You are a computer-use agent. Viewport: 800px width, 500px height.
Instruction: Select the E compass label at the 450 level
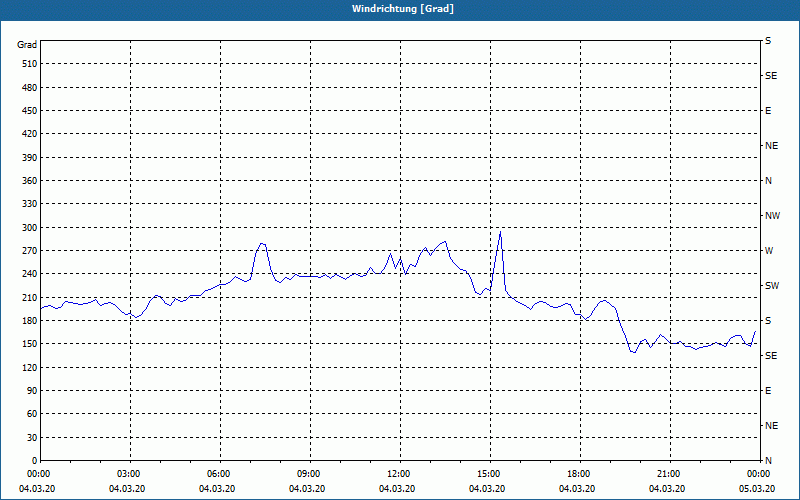pos(768,111)
